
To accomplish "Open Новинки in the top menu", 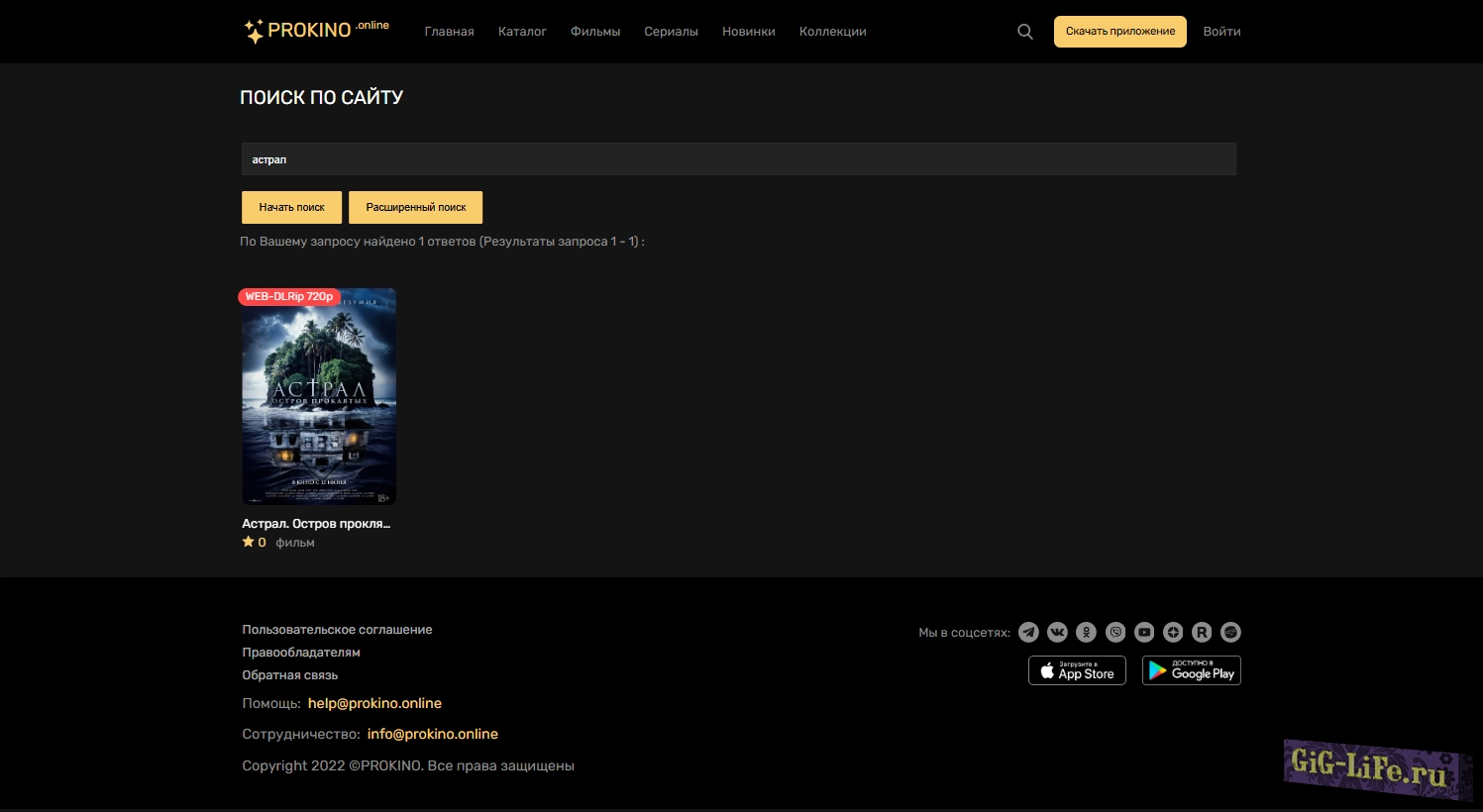I will (x=748, y=32).
